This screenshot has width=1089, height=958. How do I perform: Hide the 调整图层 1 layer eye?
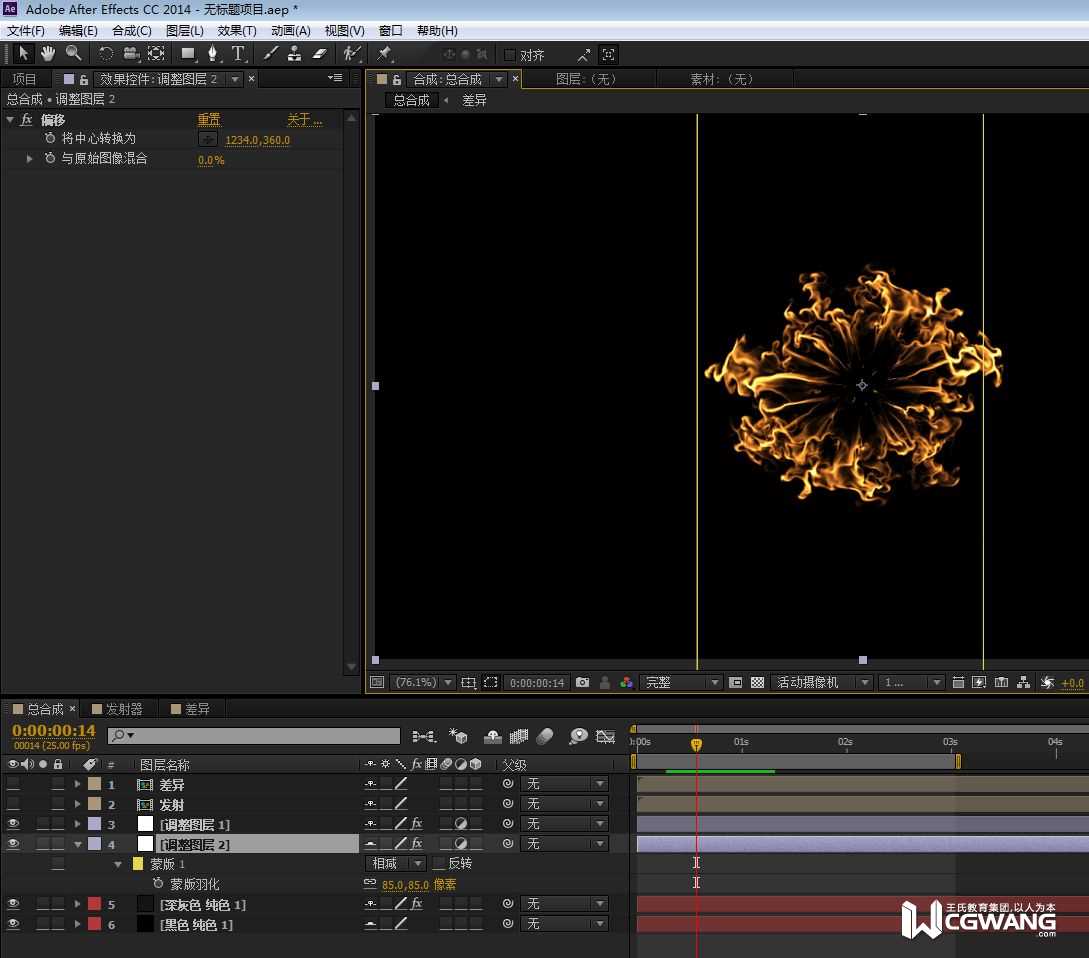pyautogui.click(x=13, y=824)
